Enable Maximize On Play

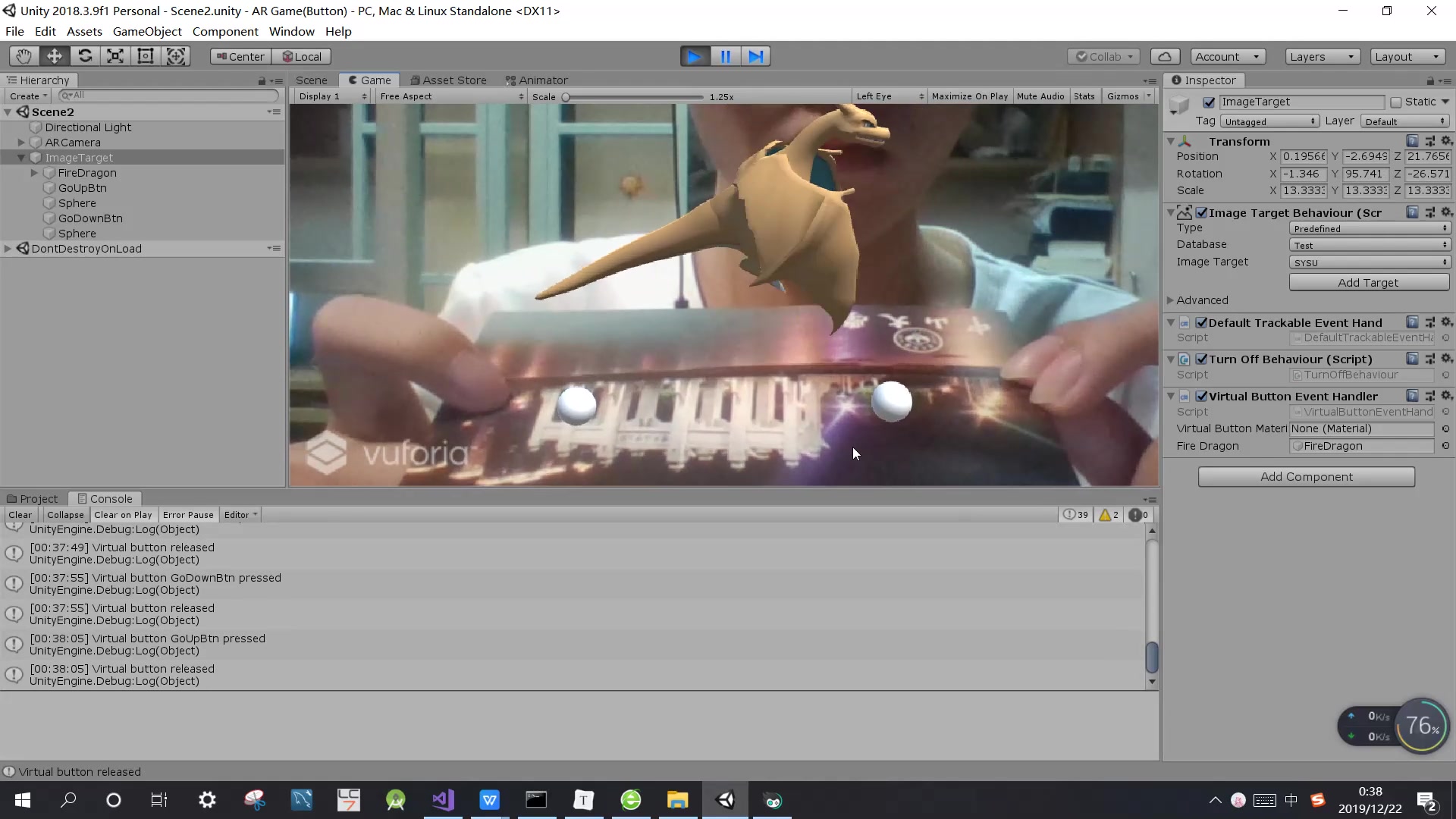point(970,96)
